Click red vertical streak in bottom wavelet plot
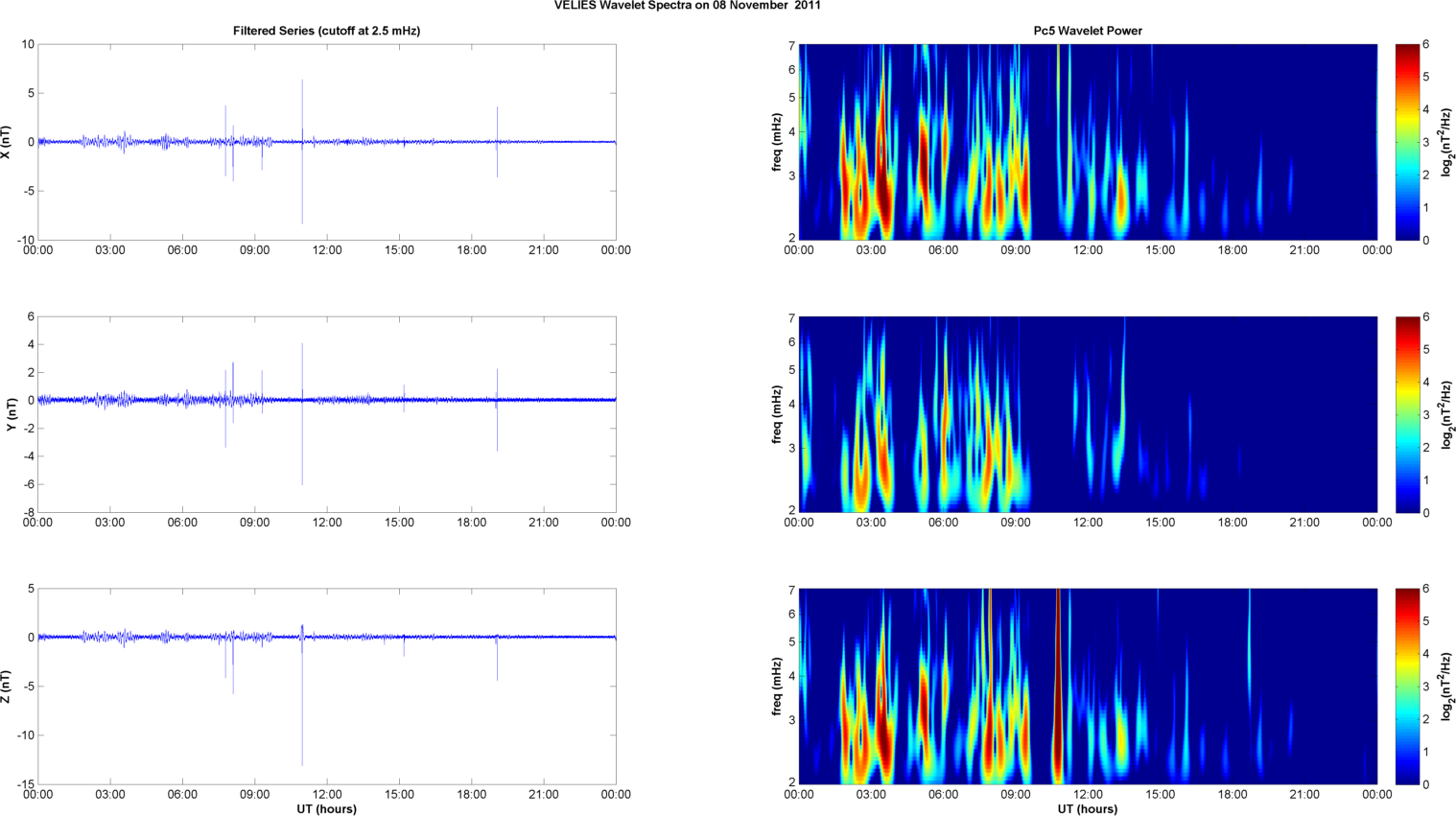 point(1058,671)
